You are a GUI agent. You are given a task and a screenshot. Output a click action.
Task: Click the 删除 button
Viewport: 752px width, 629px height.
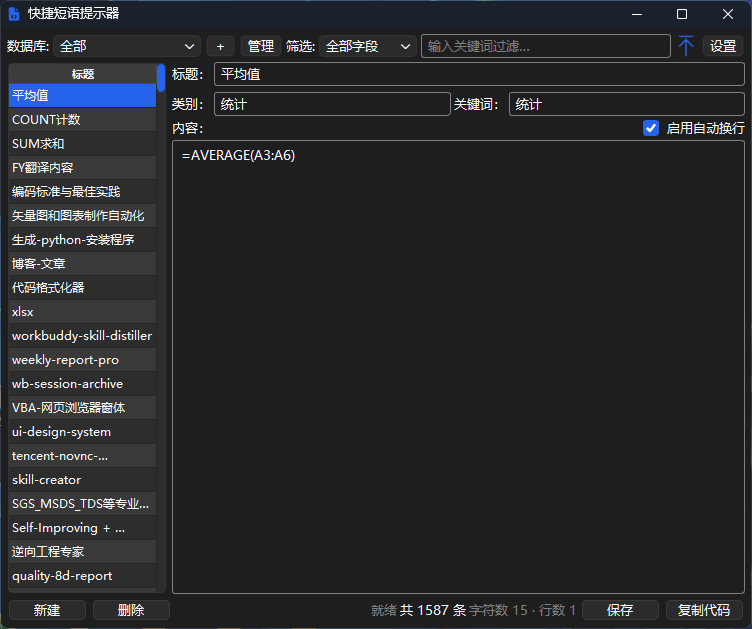point(131,610)
